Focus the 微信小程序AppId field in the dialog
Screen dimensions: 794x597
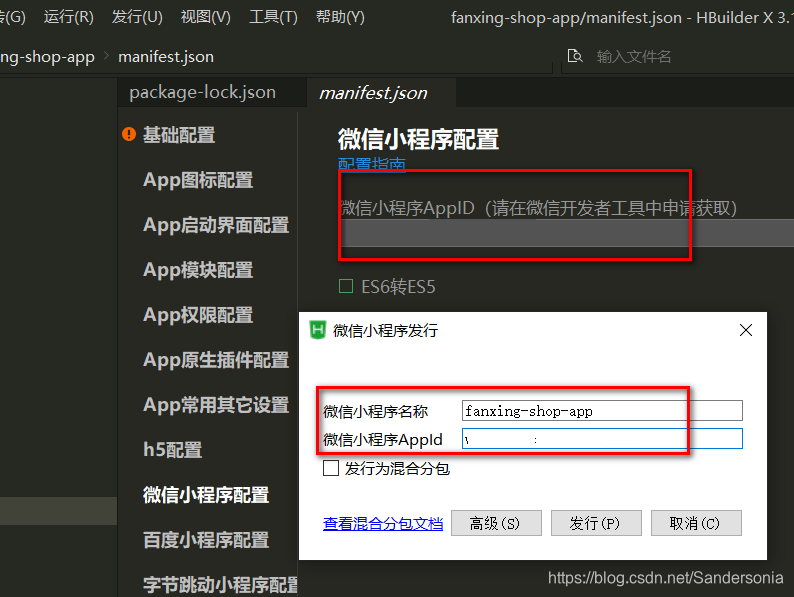click(602, 439)
